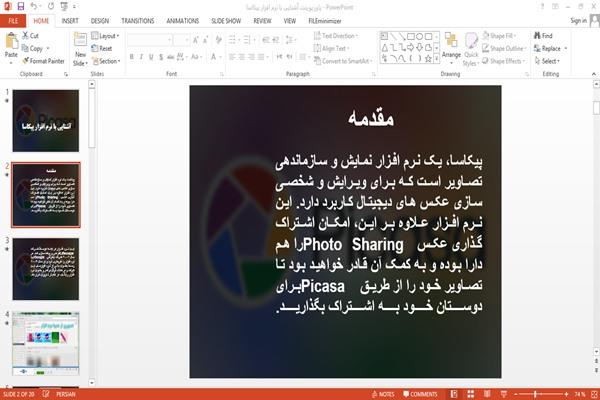This screenshot has width=600, height=400.
Task: Insert a New Slide
Action: tap(80, 50)
